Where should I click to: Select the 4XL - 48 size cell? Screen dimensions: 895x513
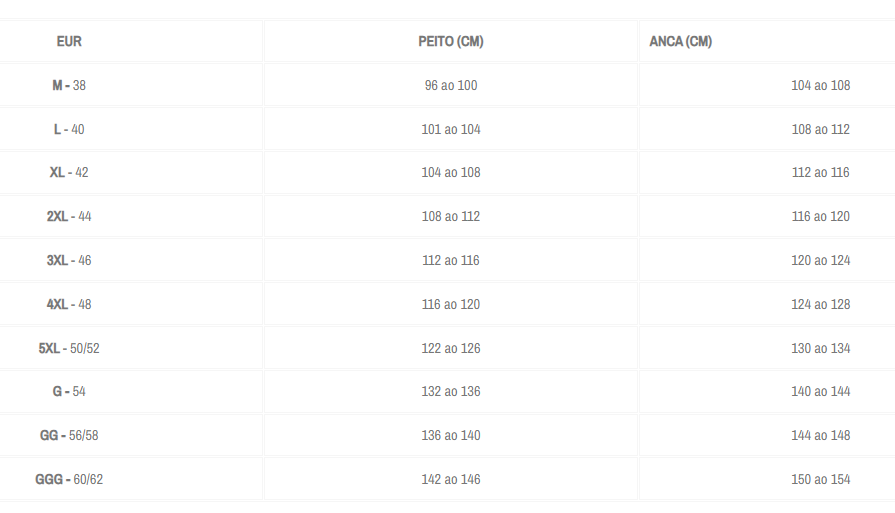click(x=69, y=304)
